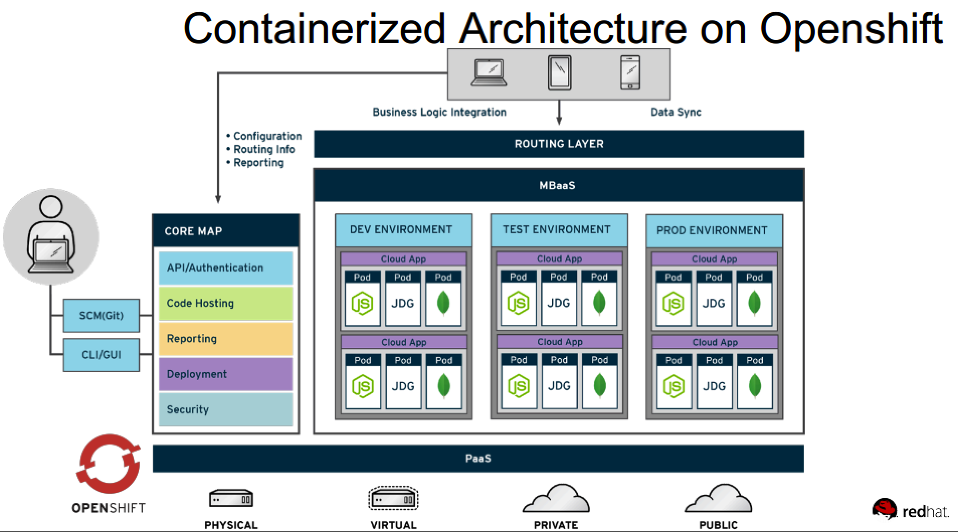Click the developer user avatar with laptop

coord(52,240)
